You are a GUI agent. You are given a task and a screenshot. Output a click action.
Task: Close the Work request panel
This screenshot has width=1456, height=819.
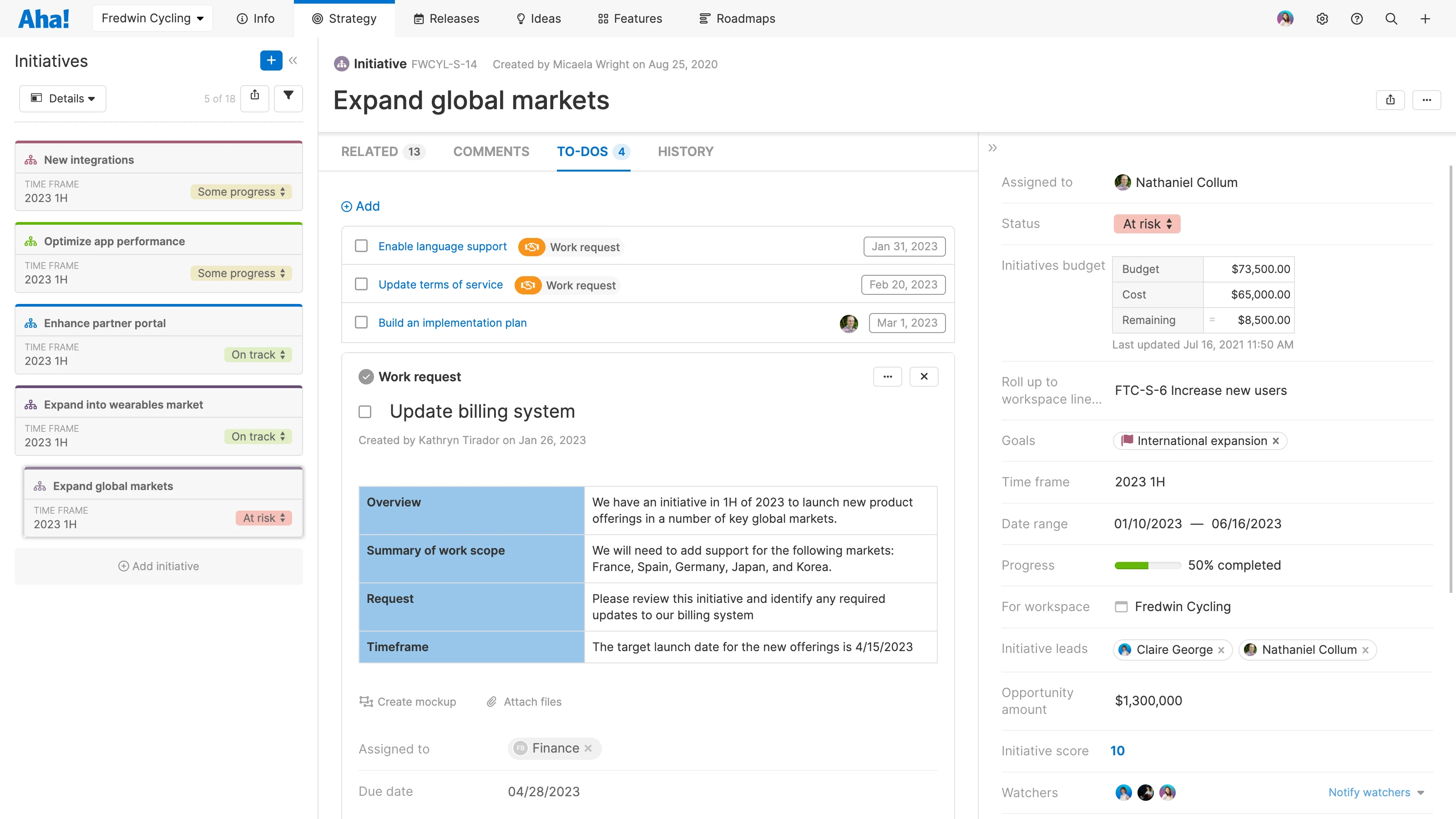924,376
